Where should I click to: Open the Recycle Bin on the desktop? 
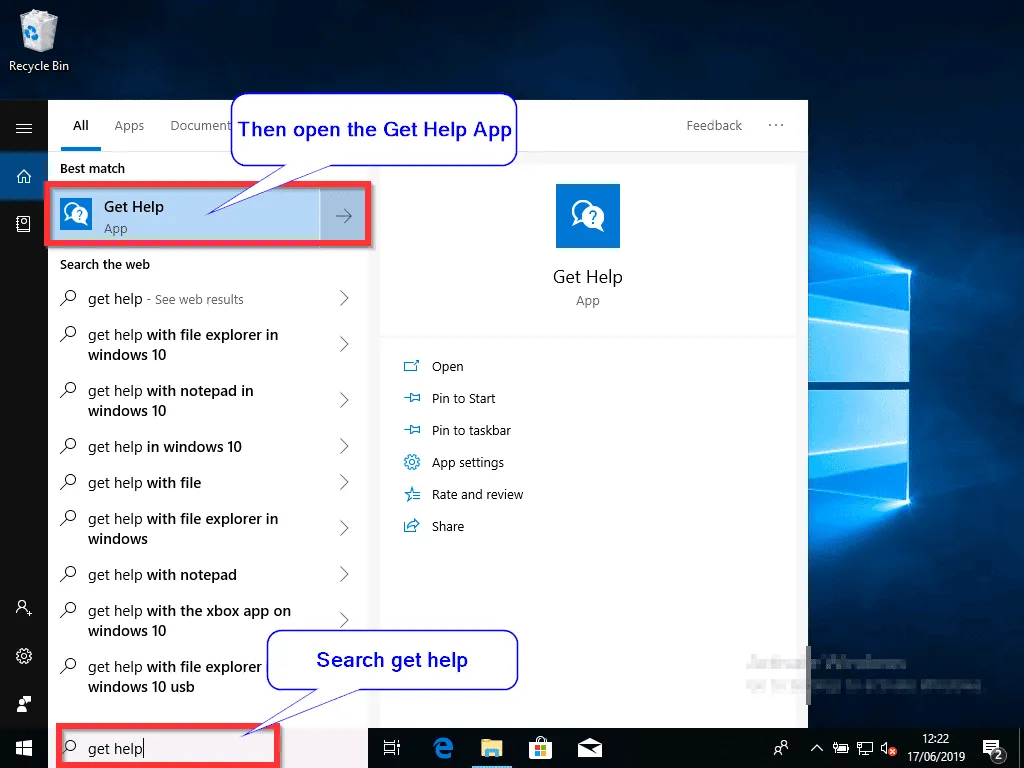[x=38, y=32]
